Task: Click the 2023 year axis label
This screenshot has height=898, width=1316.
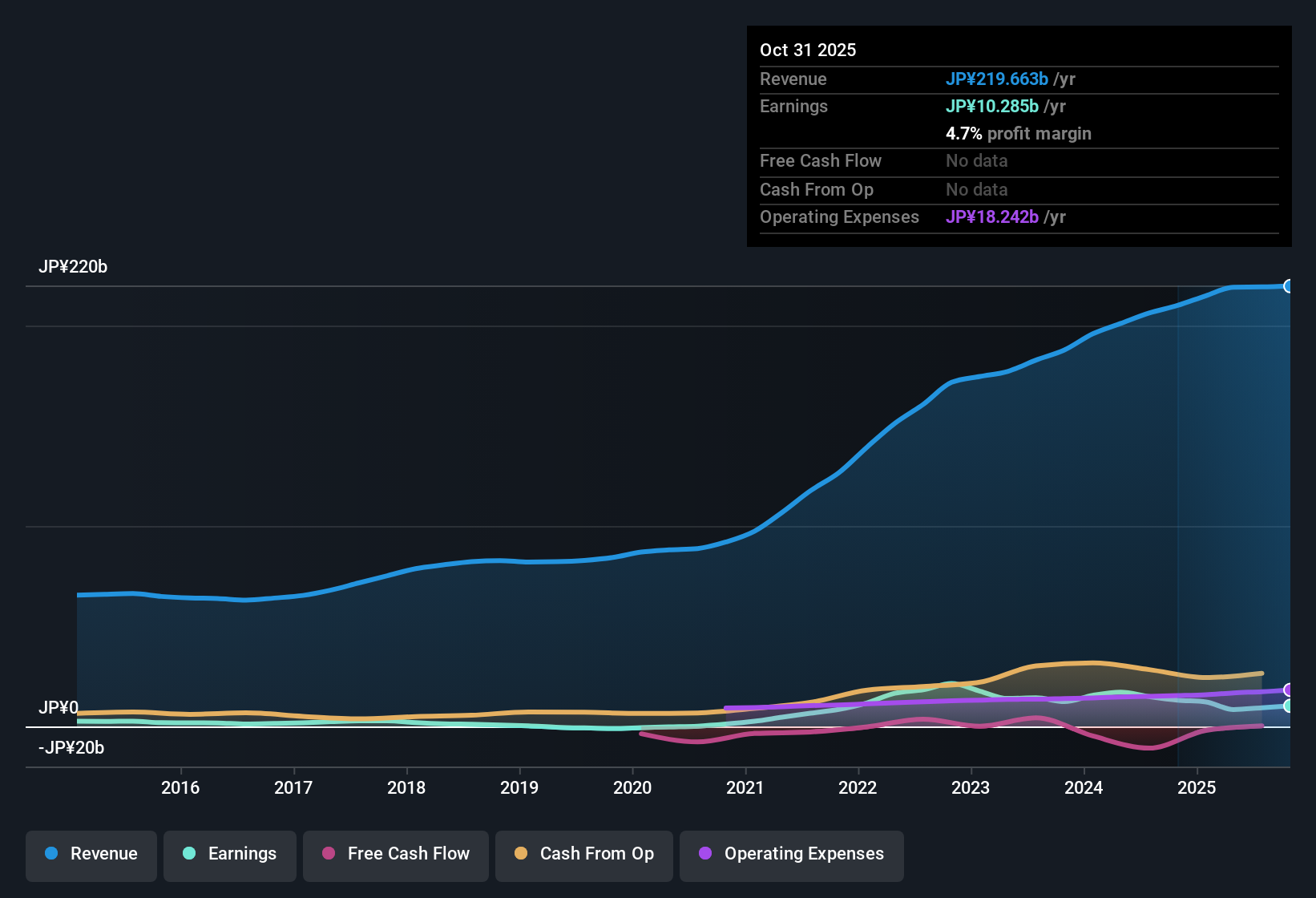Action: [x=971, y=788]
